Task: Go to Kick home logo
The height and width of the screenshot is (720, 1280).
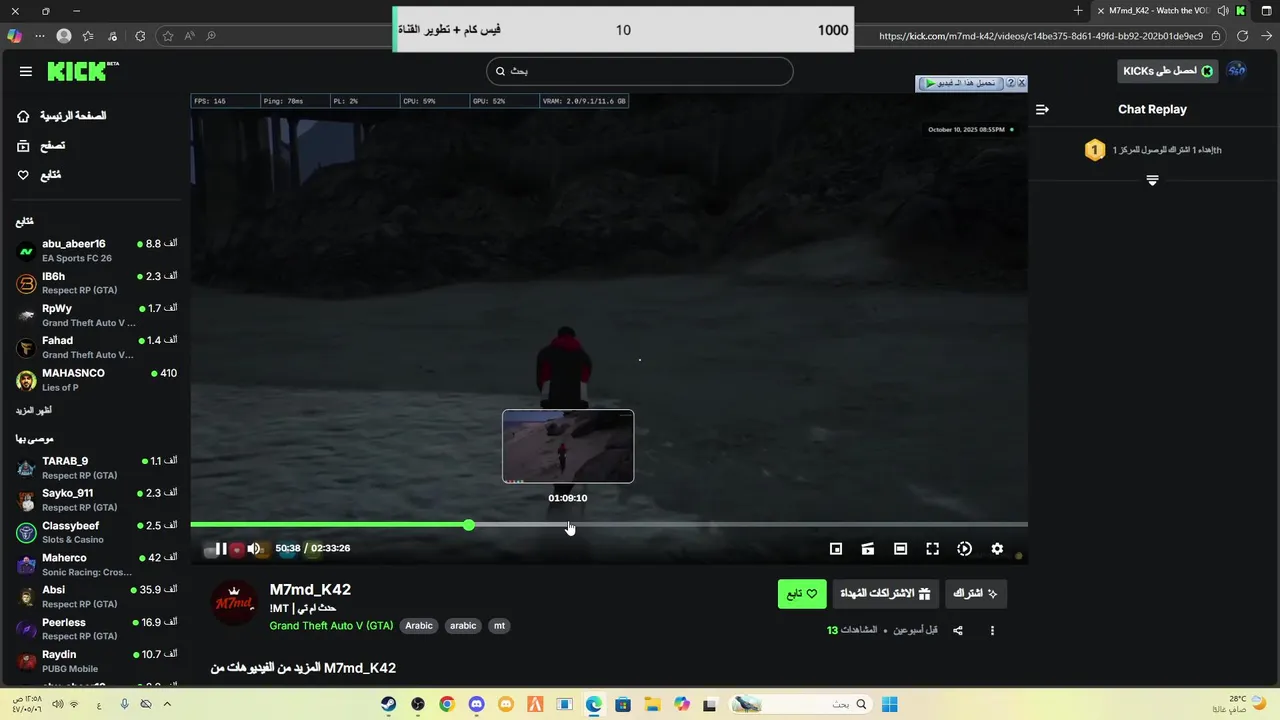Action: (82, 71)
